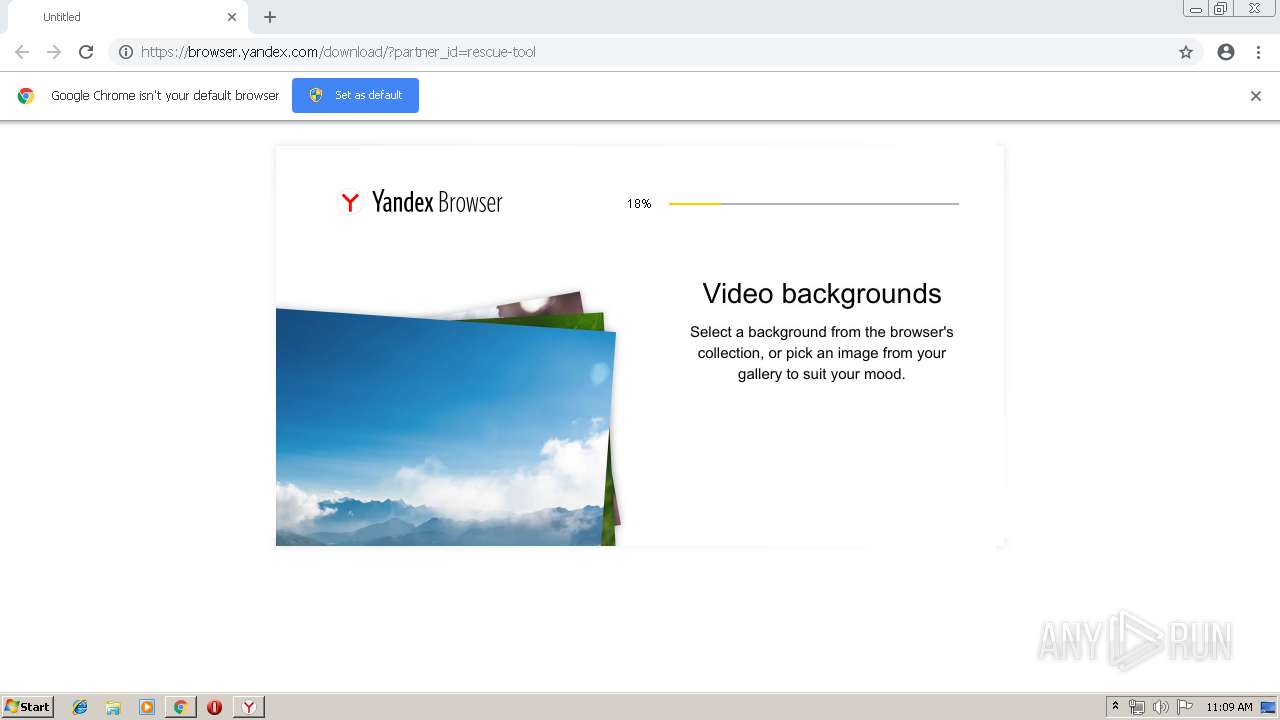Image resolution: width=1280 pixels, height=720 pixels.
Task: Open Windows Explorer folder from taskbar
Action: (x=113, y=707)
